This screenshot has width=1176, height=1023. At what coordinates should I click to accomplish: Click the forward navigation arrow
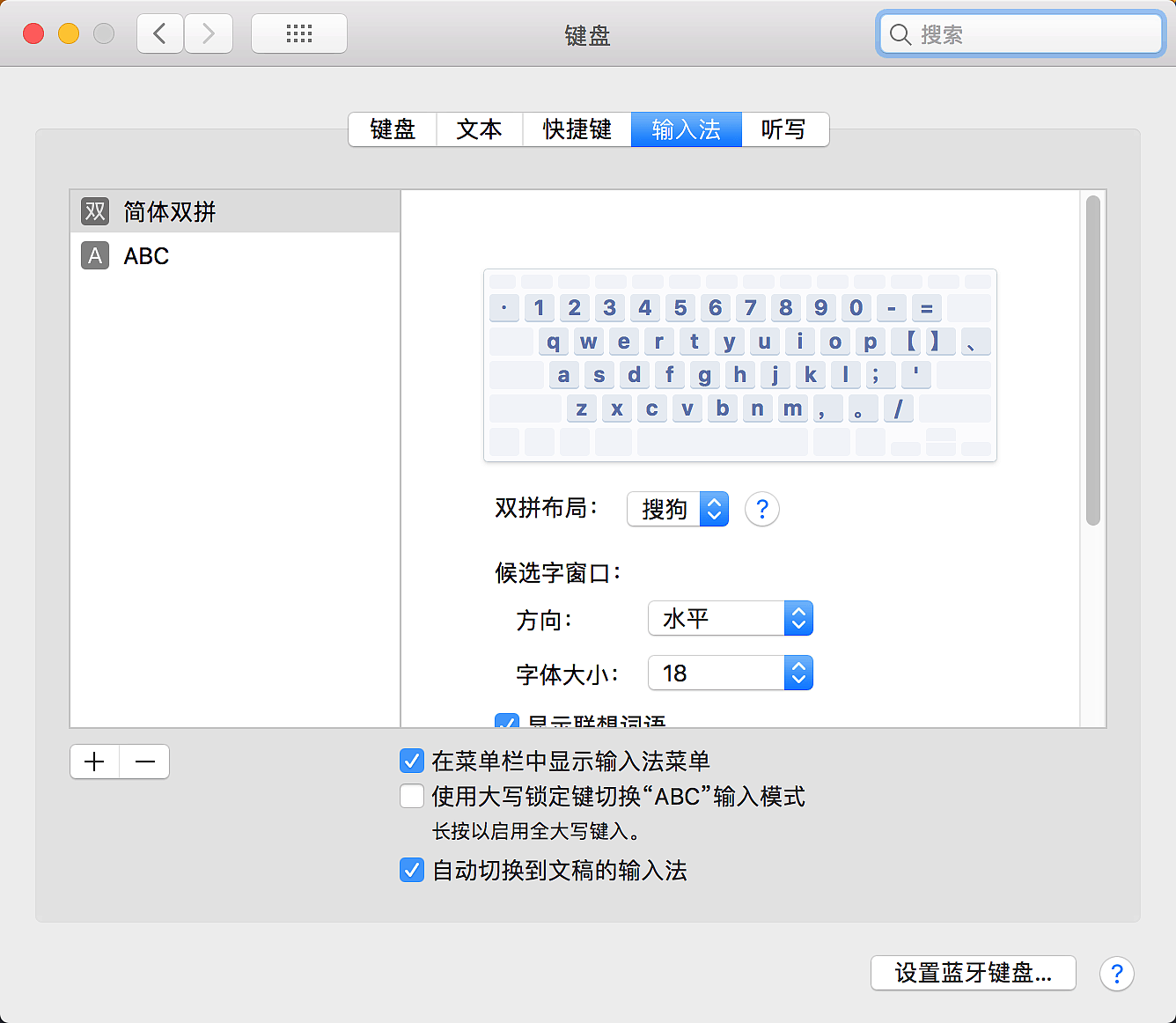[209, 34]
